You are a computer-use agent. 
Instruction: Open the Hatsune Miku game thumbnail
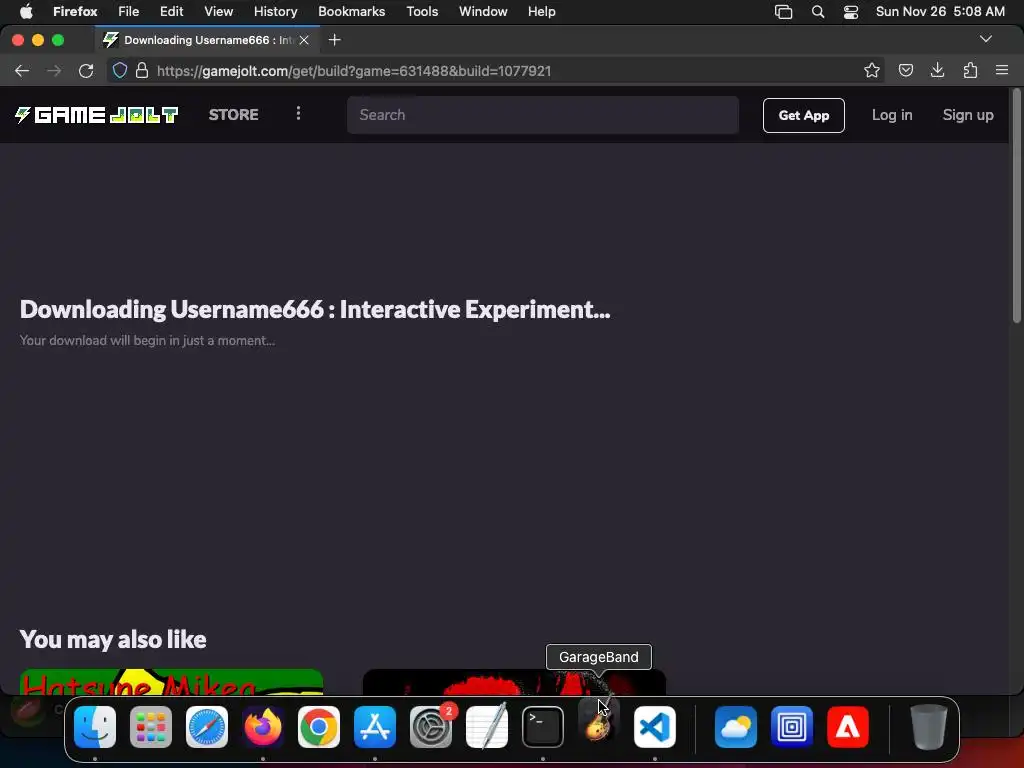coord(171,682)
